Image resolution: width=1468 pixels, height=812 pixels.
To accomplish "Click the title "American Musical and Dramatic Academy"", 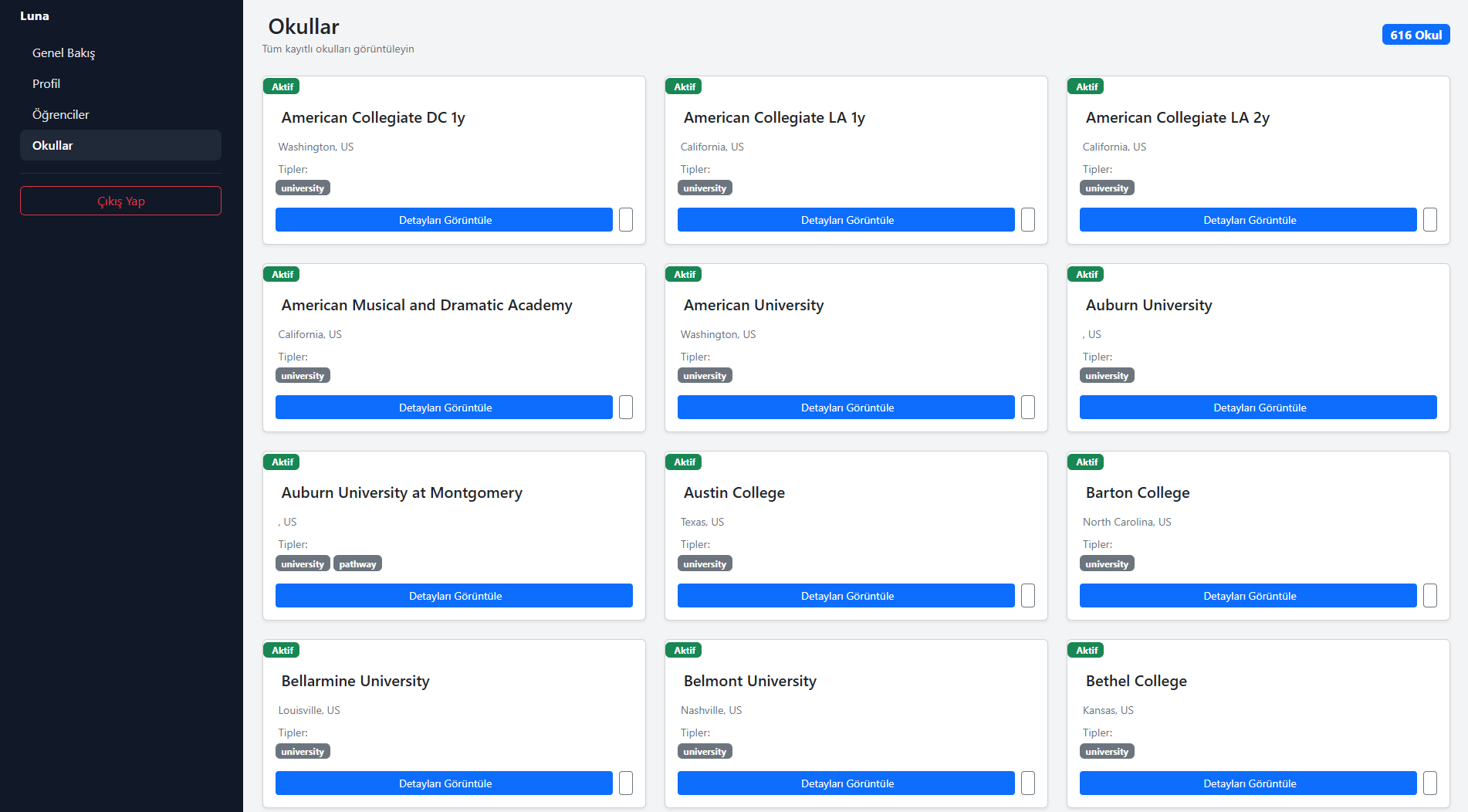I will (427, 305).
